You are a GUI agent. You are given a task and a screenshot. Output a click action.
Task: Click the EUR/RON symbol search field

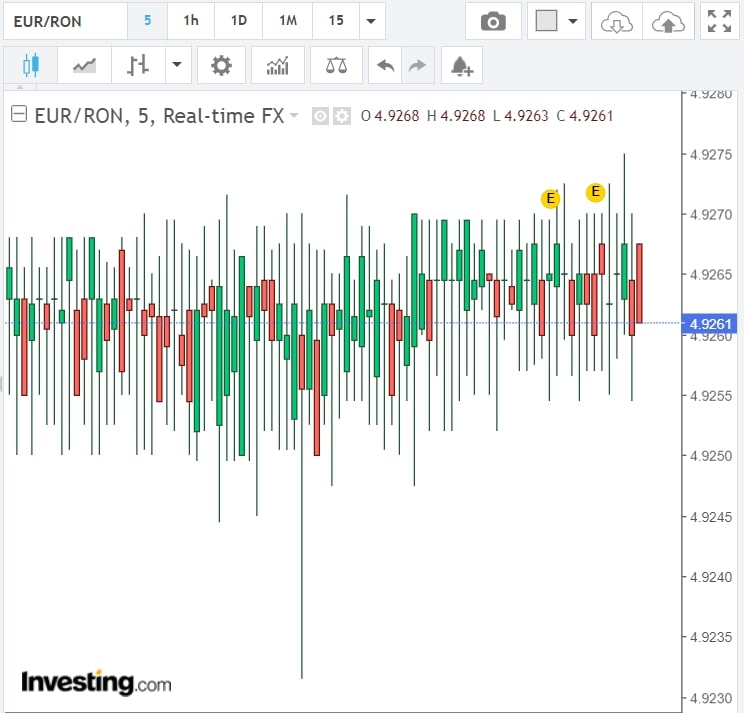point(64,21)
